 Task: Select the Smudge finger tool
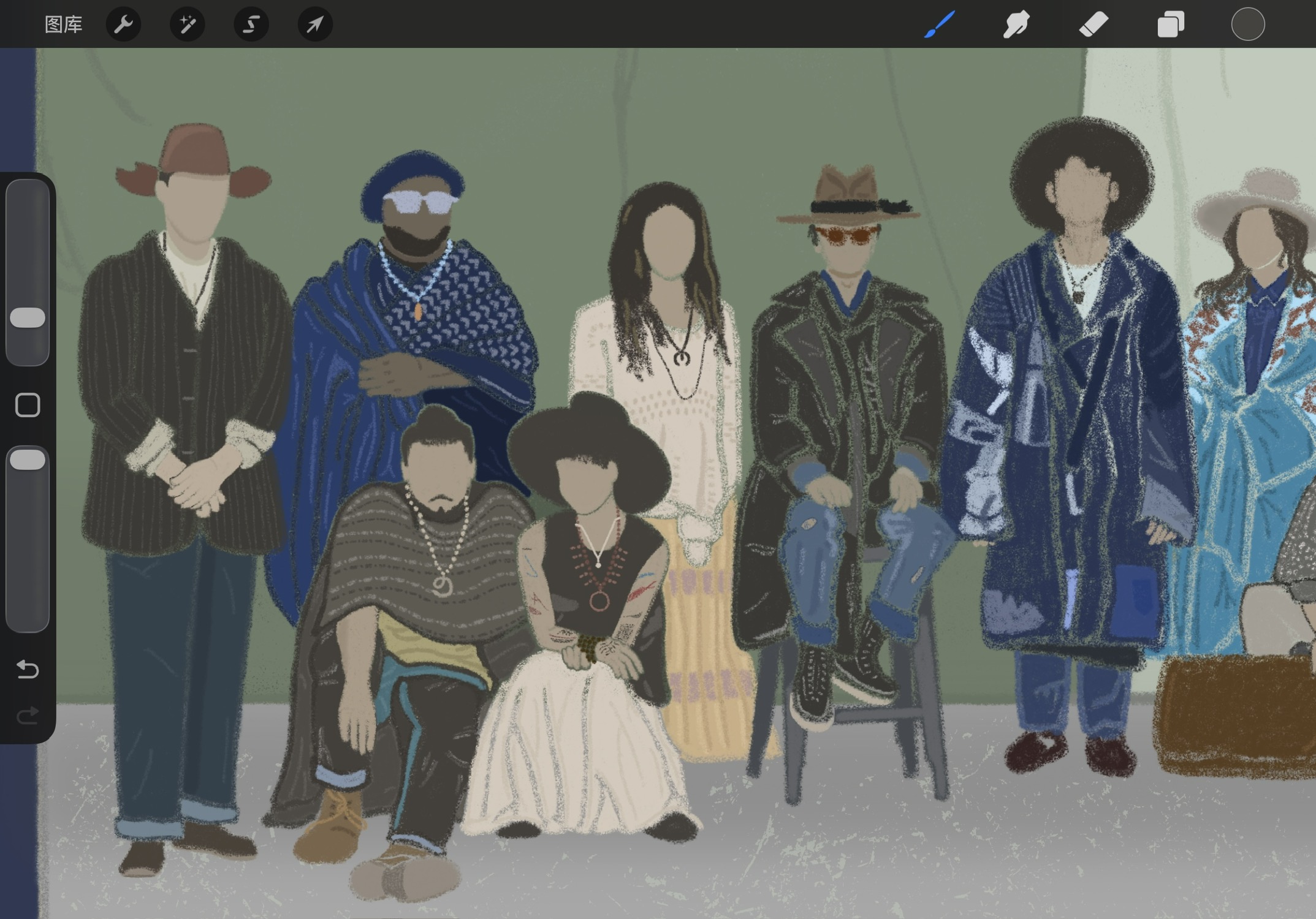[x=1016, y=25]
